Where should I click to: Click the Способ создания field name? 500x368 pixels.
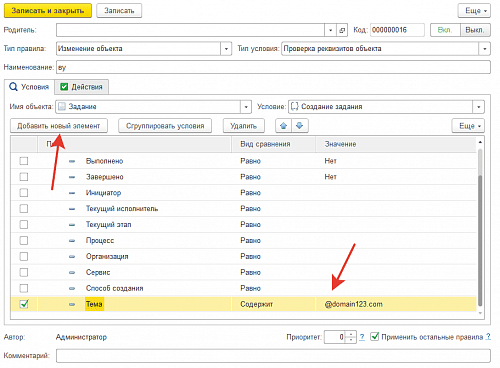coord(115,288)
